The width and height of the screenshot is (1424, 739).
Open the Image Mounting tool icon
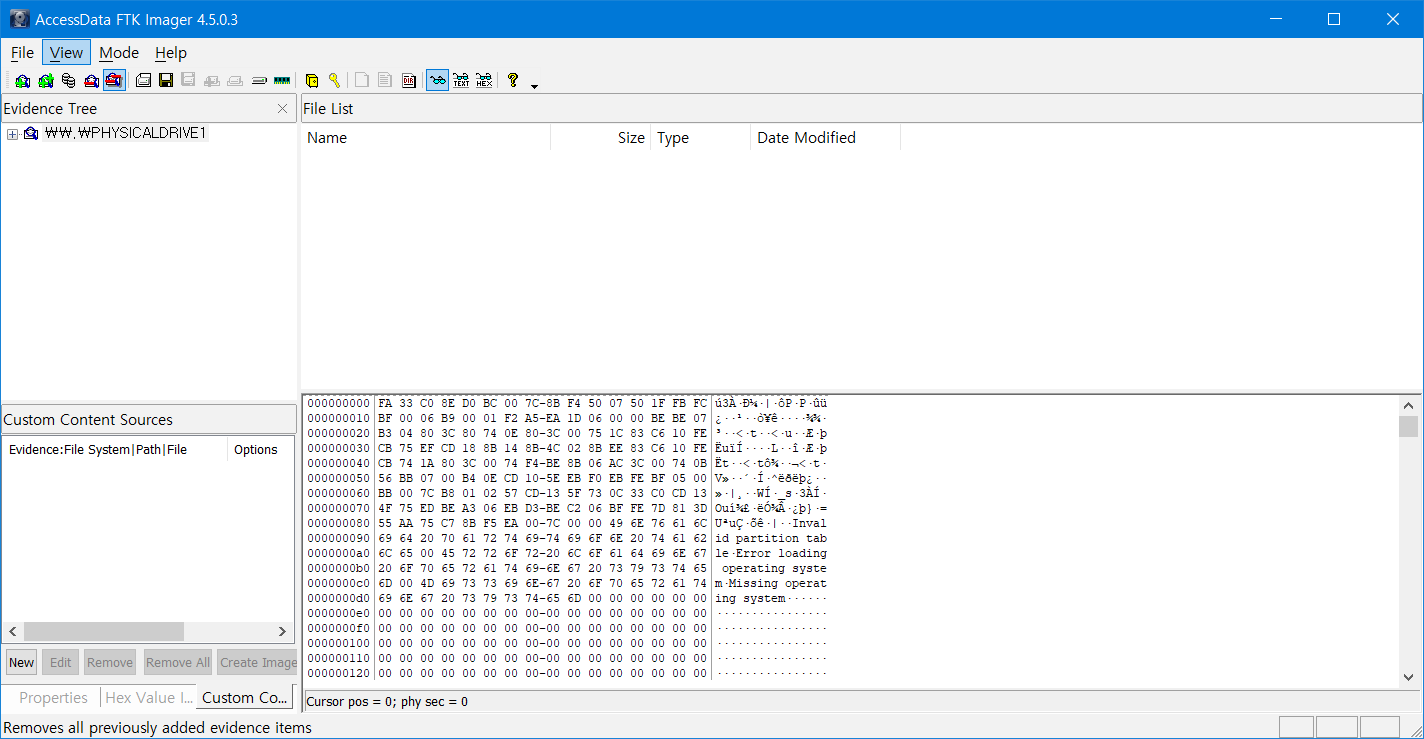point(68,81)
